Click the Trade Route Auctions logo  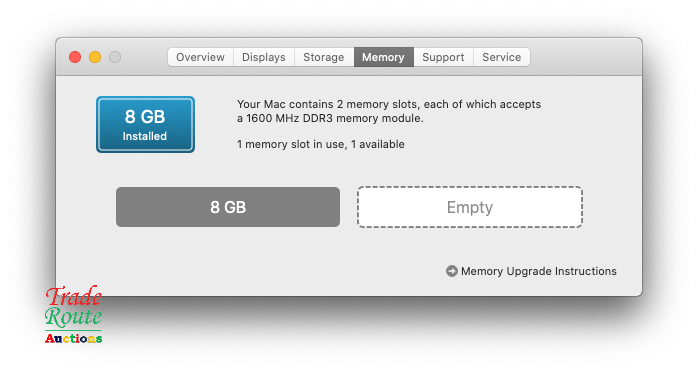(73, 315)
